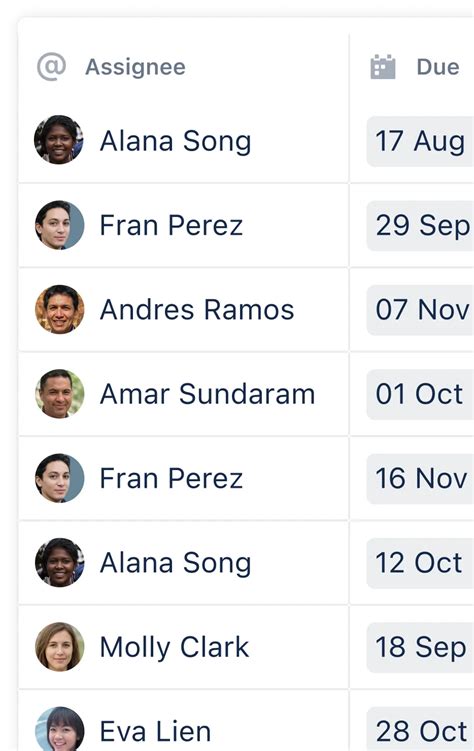Open the 17 Aug due date chip
474x751 pixels.
(x=420, y=141)
